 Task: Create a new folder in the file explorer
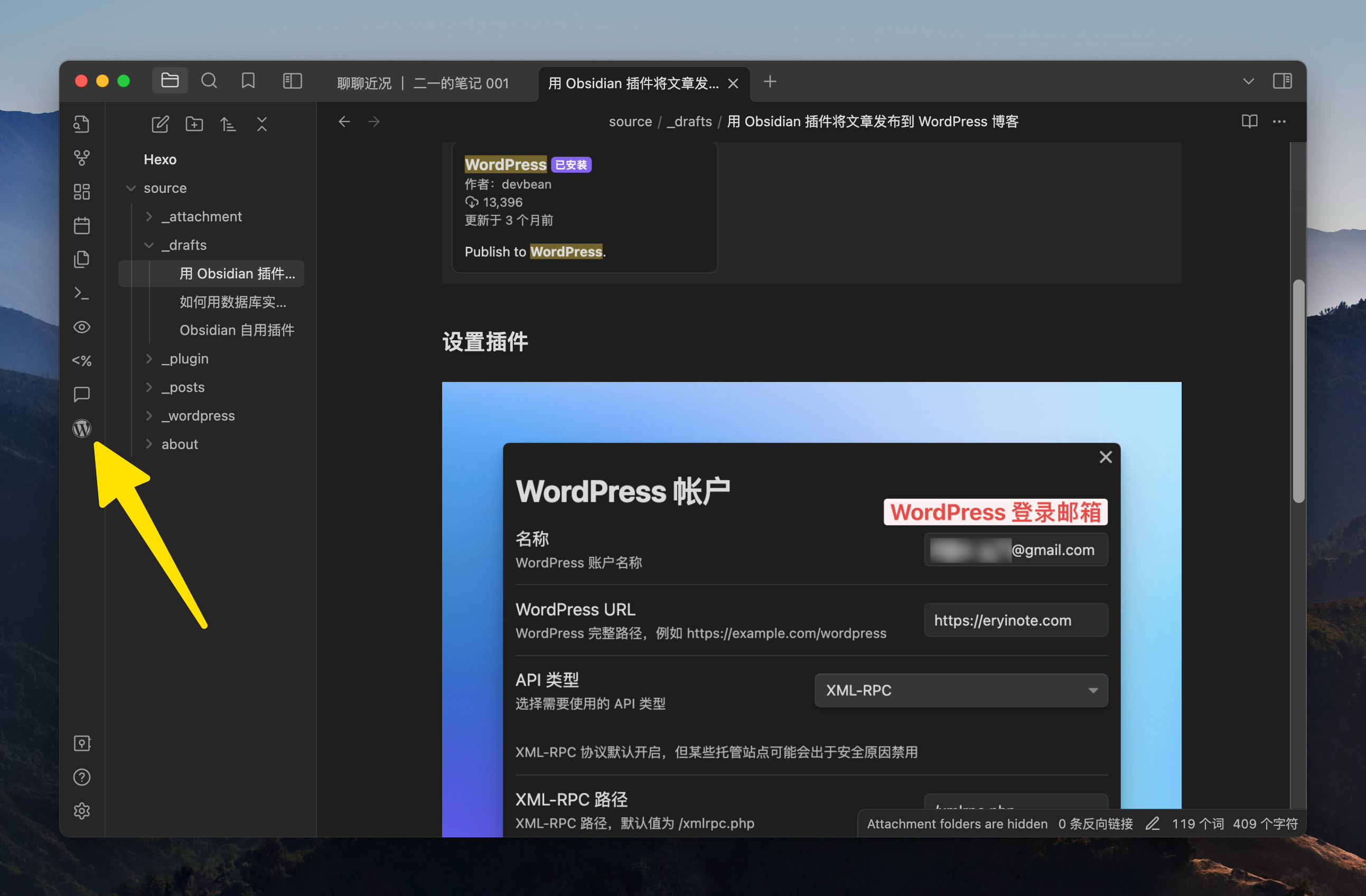pyautogui.click(x=194, y=124)
